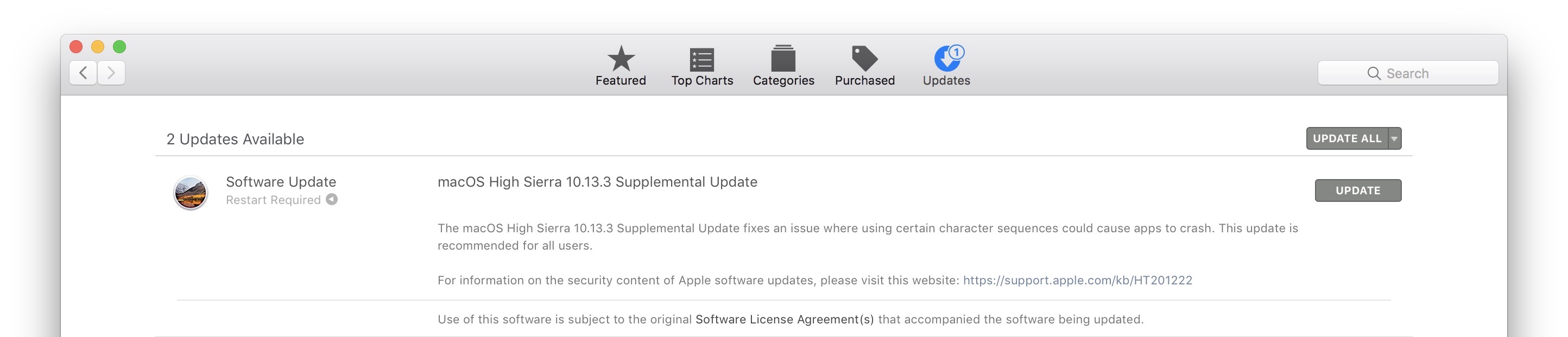Click the Restart Required arrow icon
Viewport: 1568px width, 337px height.
pyautogui.click(x=332, y=200)
